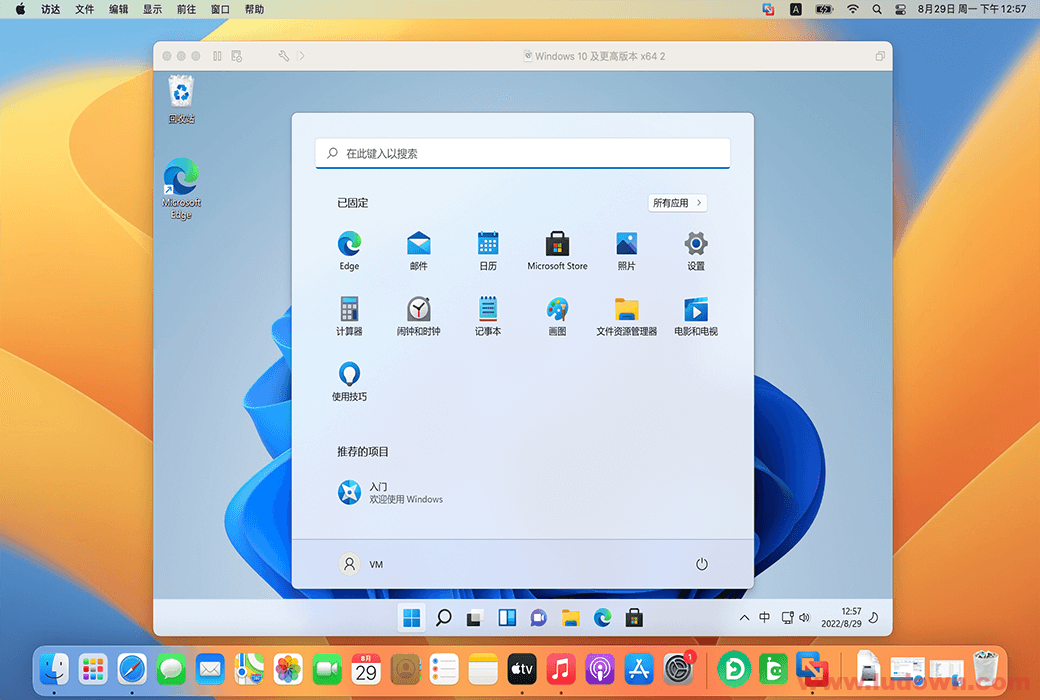
Task: Open the 照片 Photos app
Action: pos(626,251)
